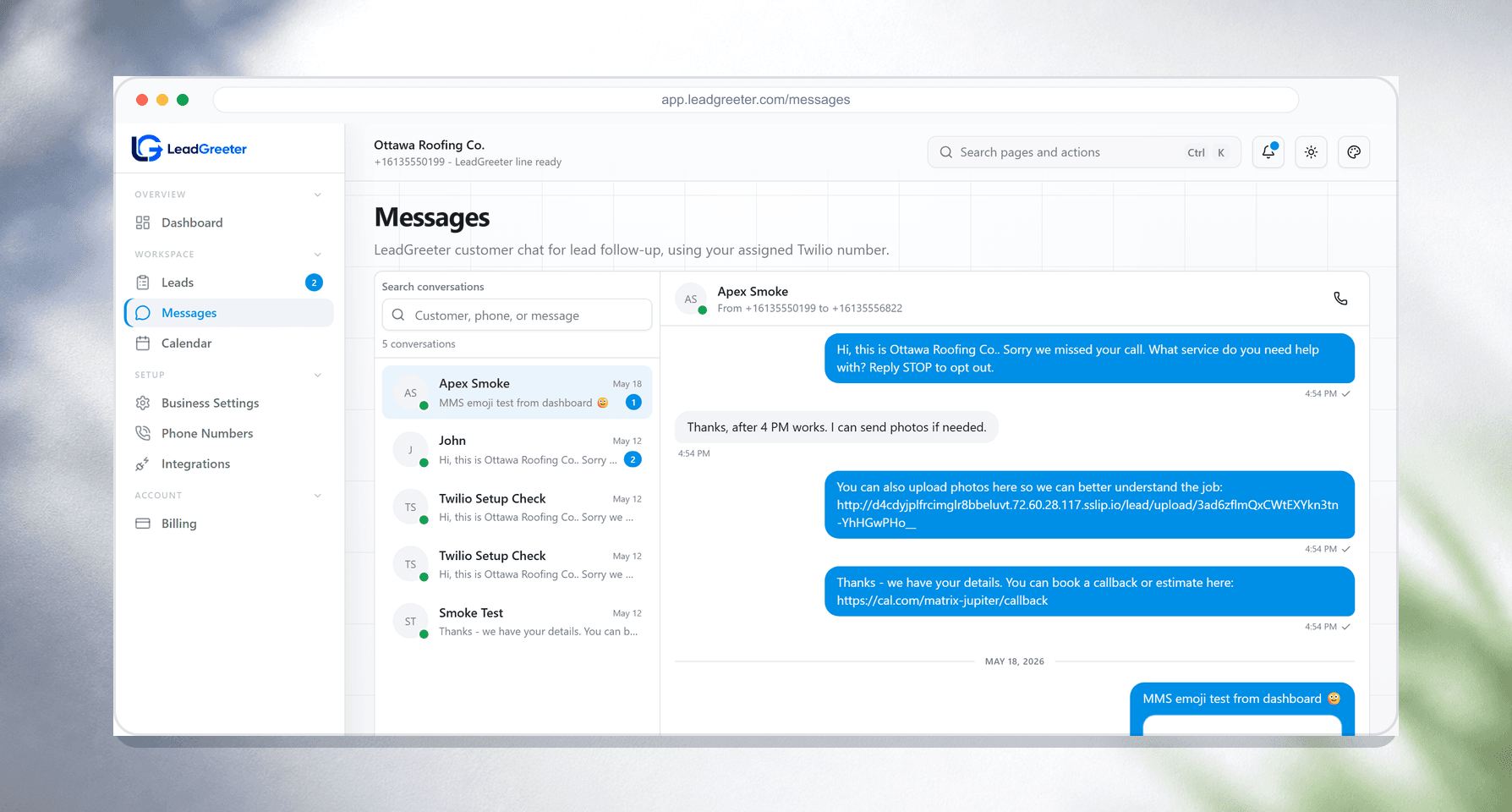Click the 'MAY 18, 2026' date separator
The image size is (1512, 812).
1014,661
